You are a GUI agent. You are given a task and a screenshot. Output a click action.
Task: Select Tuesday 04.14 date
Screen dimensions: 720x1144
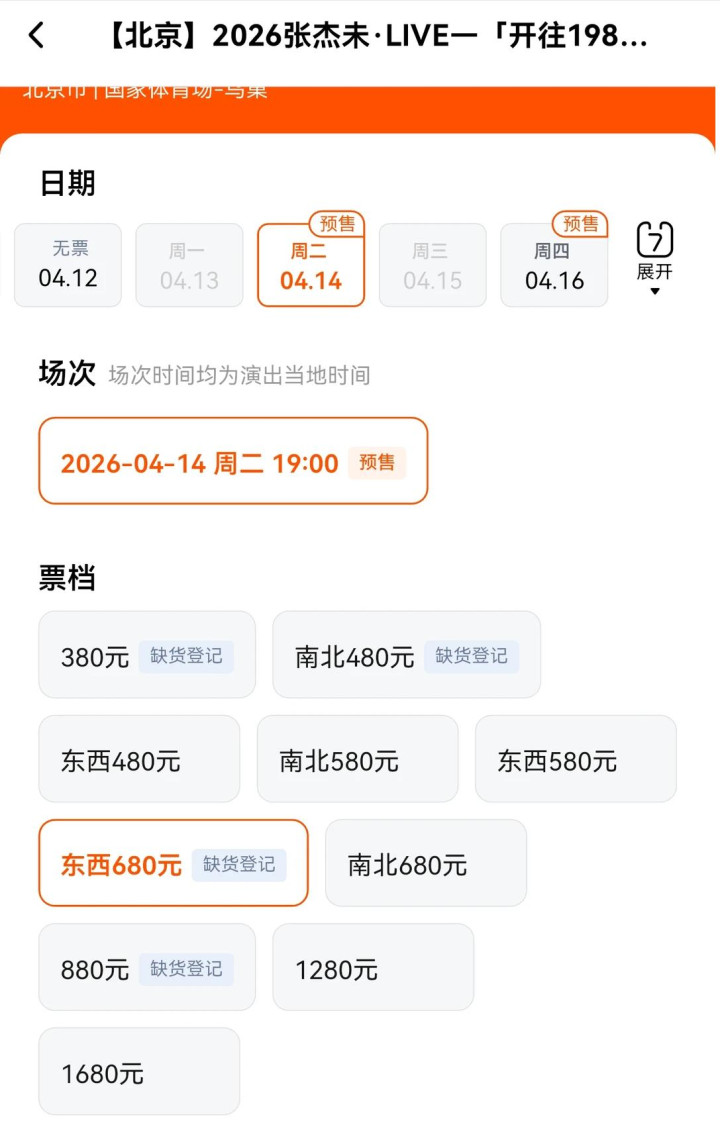(x=311, y=266)
